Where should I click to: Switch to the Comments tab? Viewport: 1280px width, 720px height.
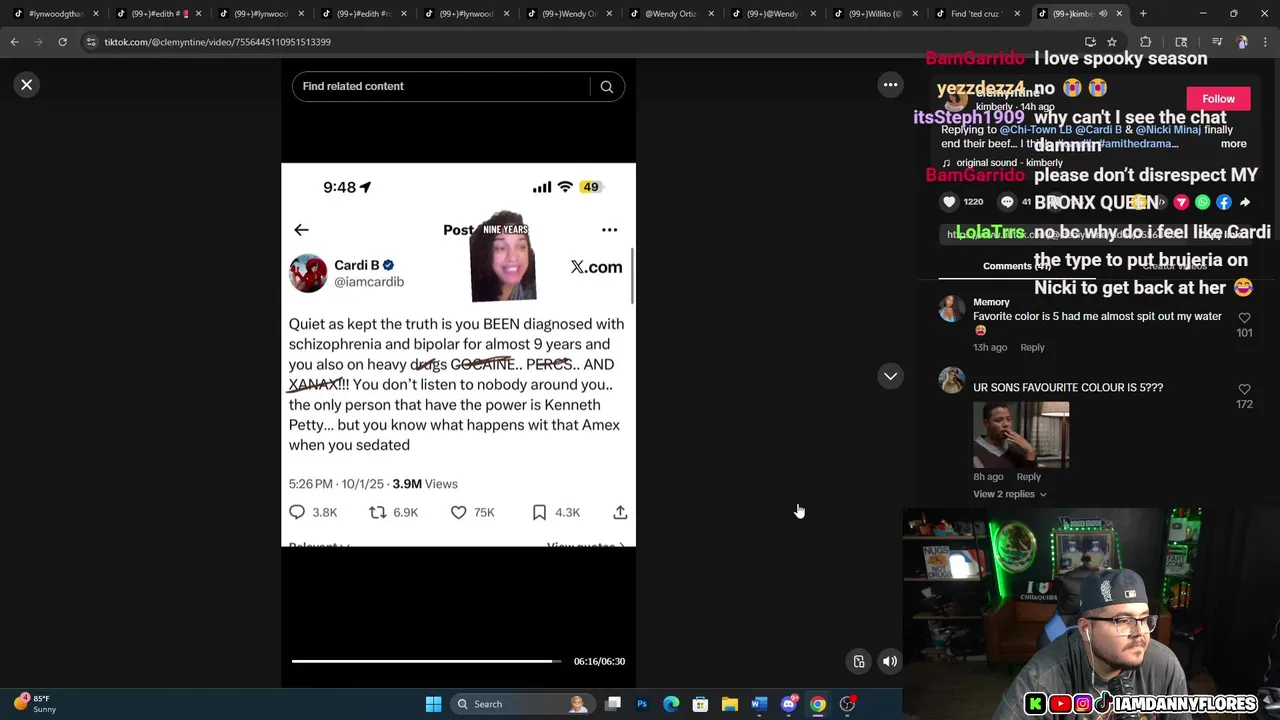click(x=1016, y=266)
